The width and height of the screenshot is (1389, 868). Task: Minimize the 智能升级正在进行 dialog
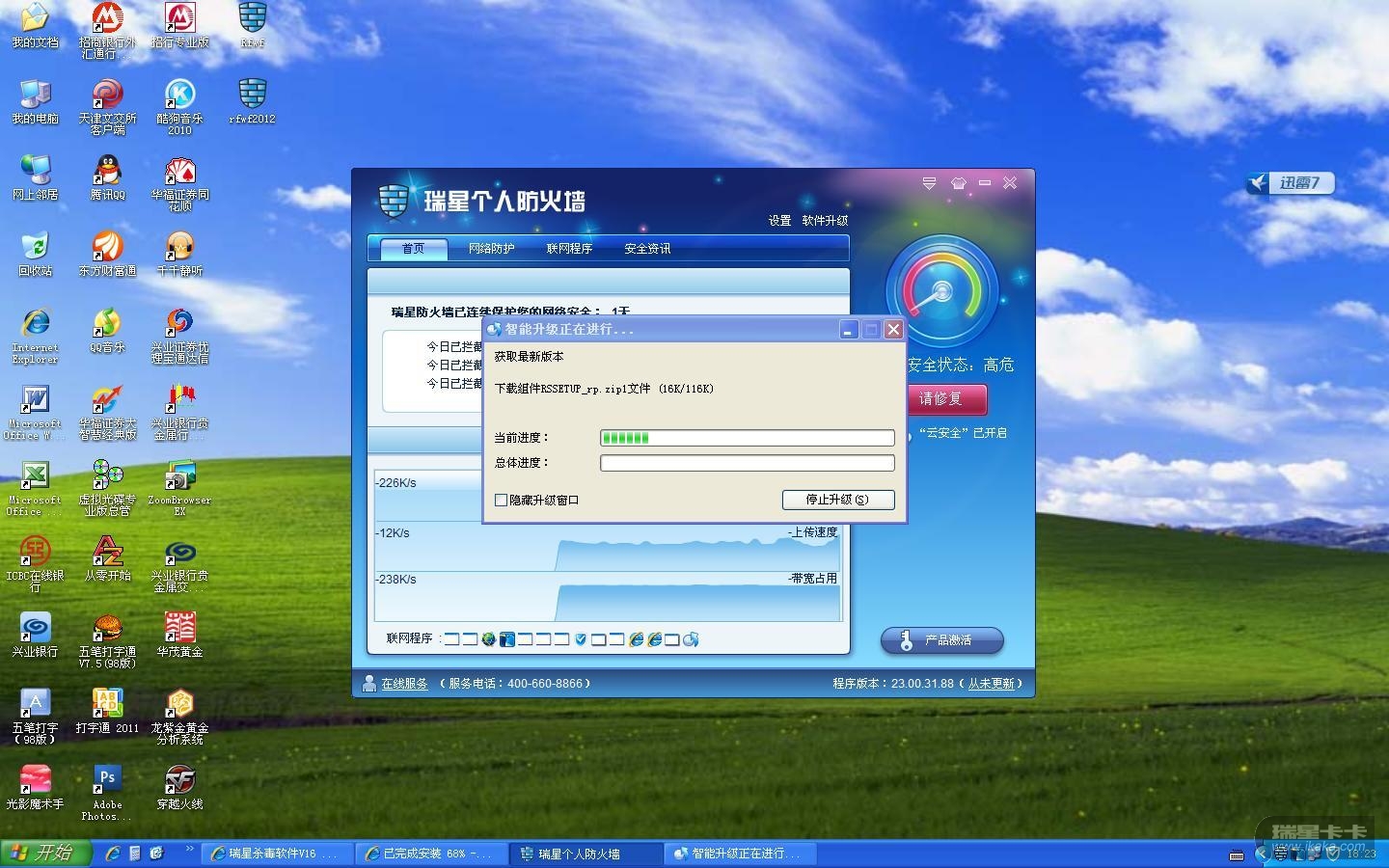[x=849, y=330]
